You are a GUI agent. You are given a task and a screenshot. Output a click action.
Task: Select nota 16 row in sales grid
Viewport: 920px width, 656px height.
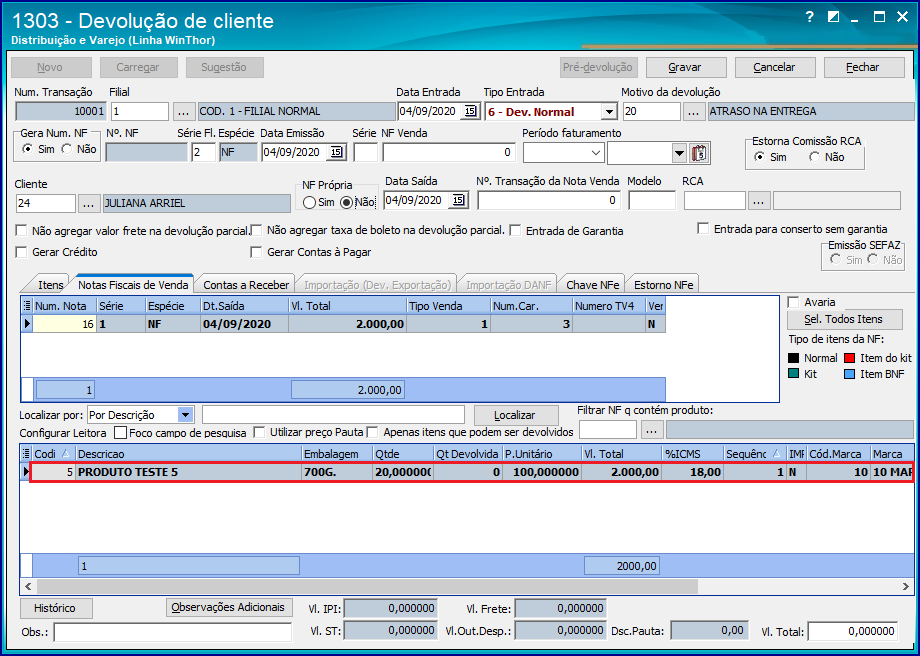tap(343, 324)
